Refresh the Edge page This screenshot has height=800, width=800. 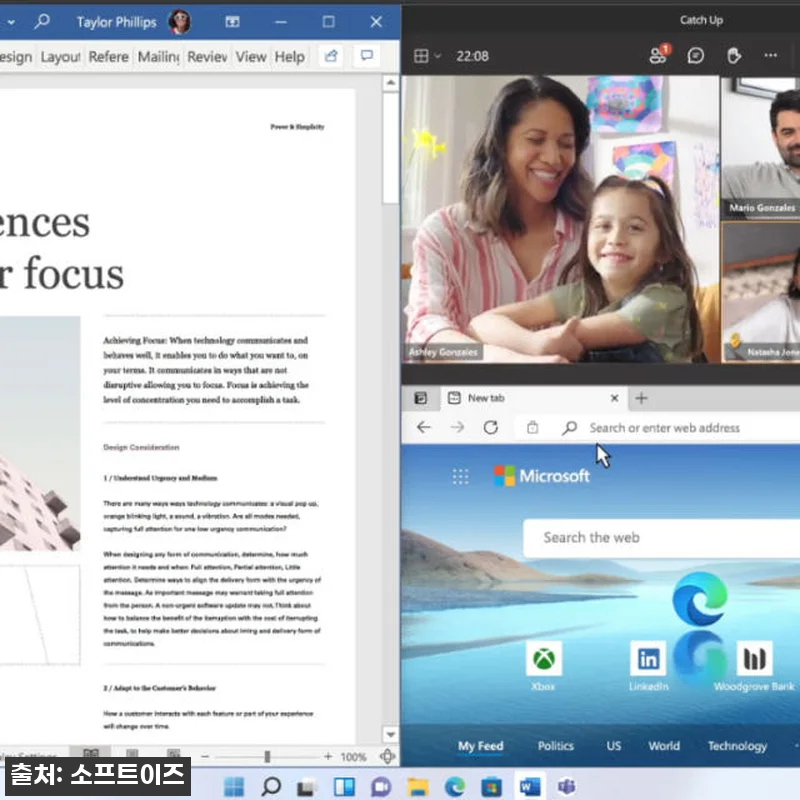click(x=491, y=427)
